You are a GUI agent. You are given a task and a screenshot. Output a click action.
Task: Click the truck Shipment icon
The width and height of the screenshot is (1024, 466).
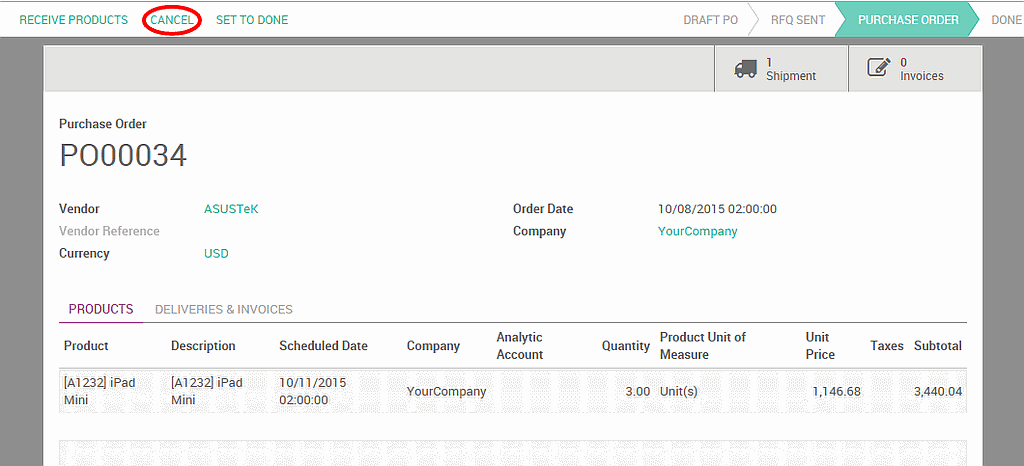(745, 69)
